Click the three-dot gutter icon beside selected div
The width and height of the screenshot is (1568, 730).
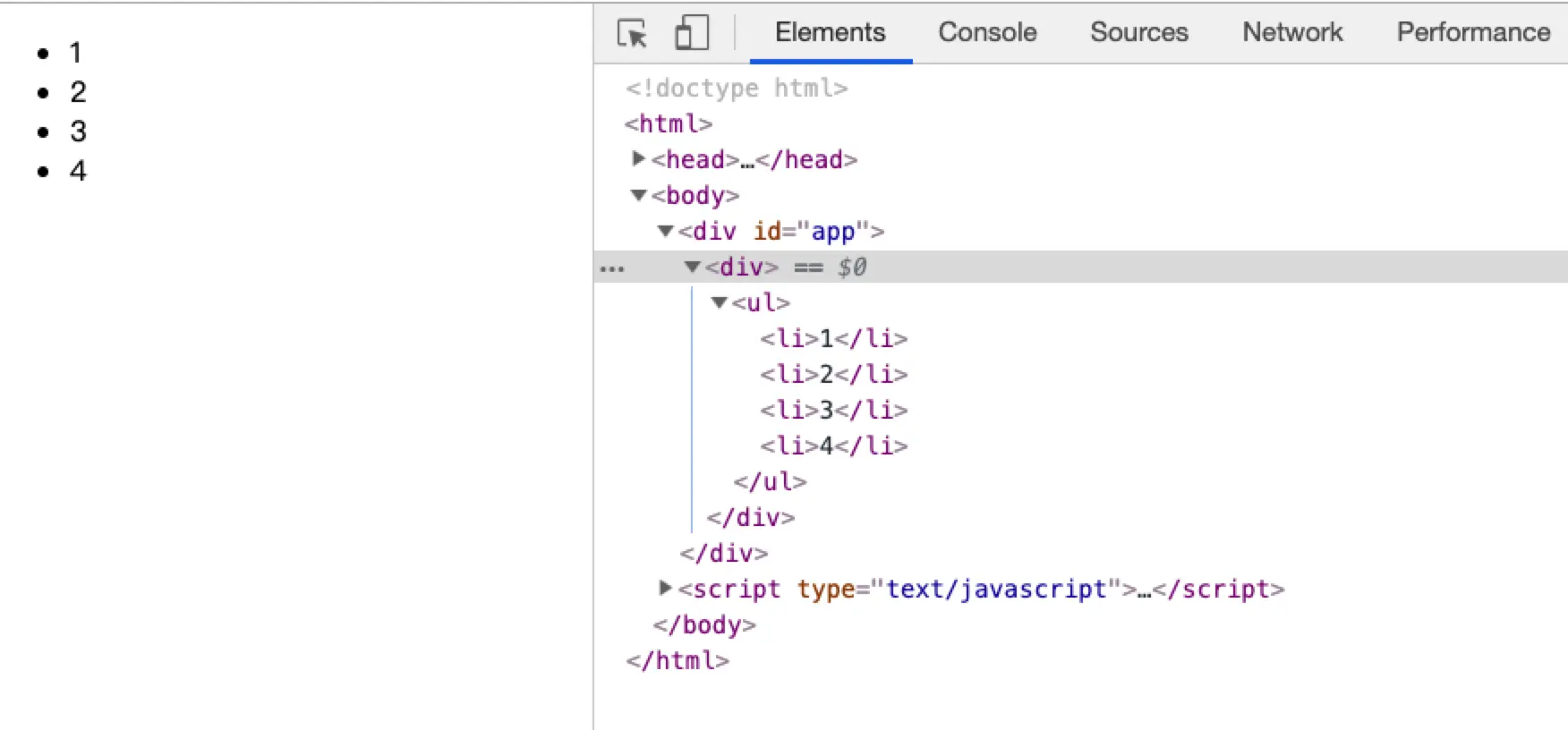point(612,268)
